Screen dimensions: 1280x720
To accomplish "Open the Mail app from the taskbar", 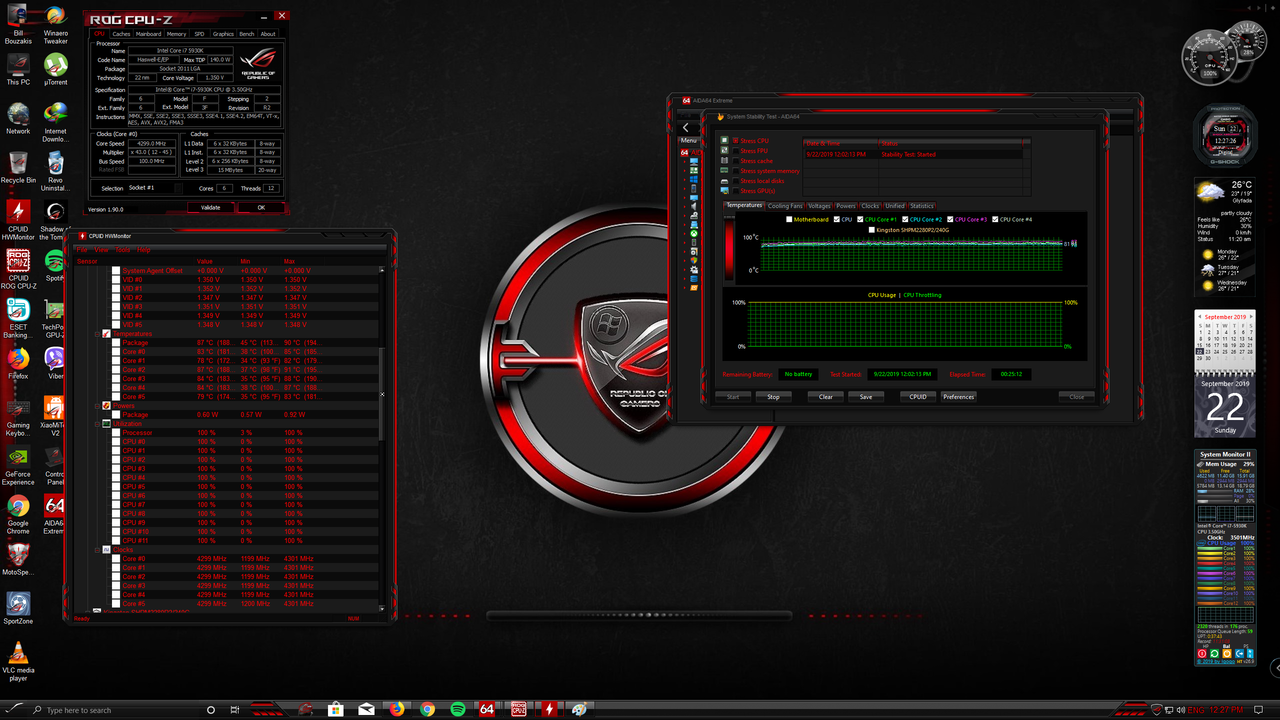I will point(367,709).
